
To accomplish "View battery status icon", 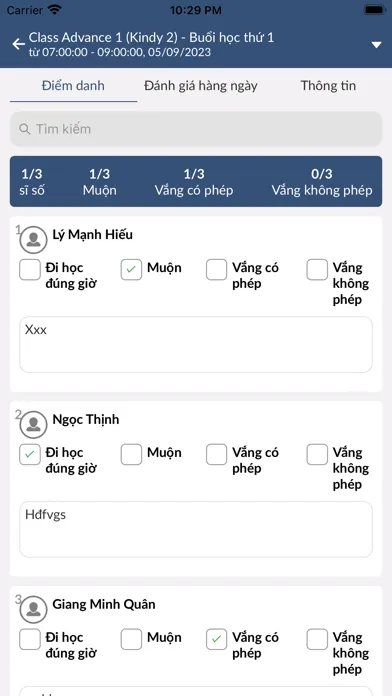I will tap(375, 10).
